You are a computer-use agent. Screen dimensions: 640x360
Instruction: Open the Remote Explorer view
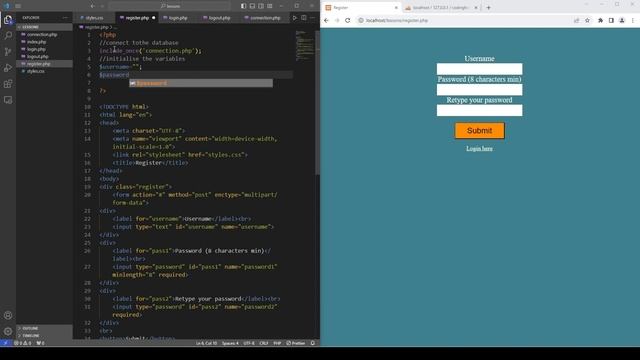point(8,100)
